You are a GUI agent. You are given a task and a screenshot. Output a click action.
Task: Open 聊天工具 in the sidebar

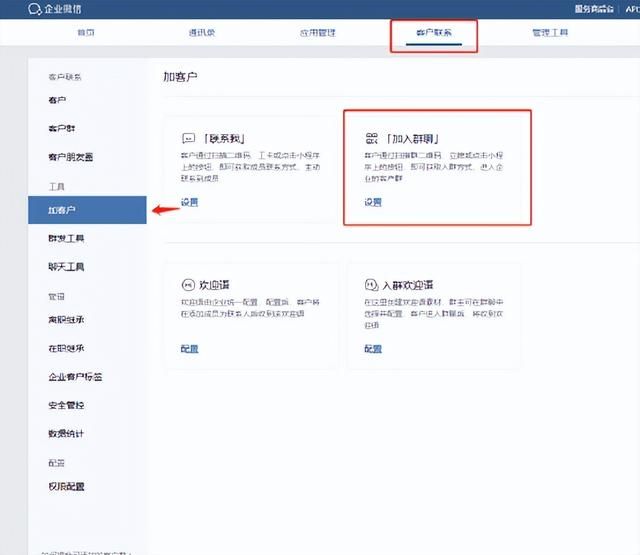click(66, 267)
